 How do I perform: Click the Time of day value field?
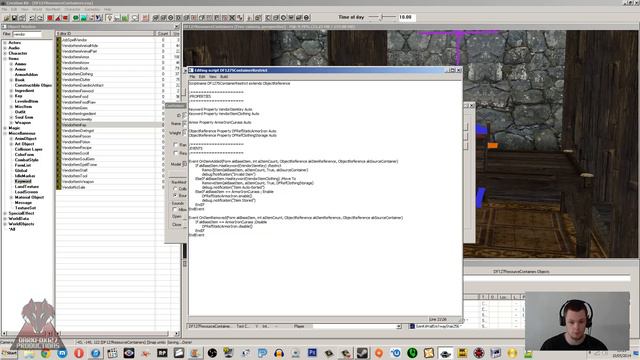(406, 17)
